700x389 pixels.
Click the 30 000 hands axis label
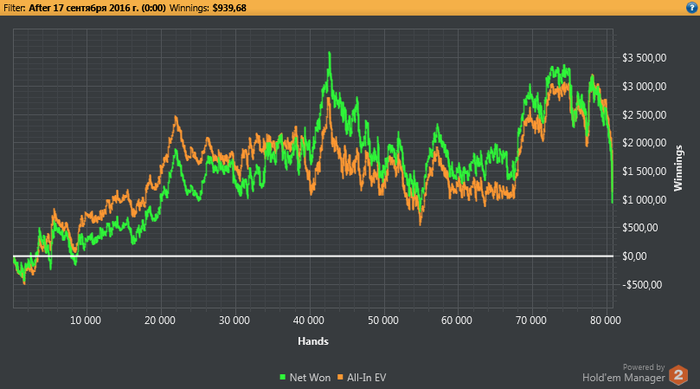pyautogui.click(x=234, y=320)
